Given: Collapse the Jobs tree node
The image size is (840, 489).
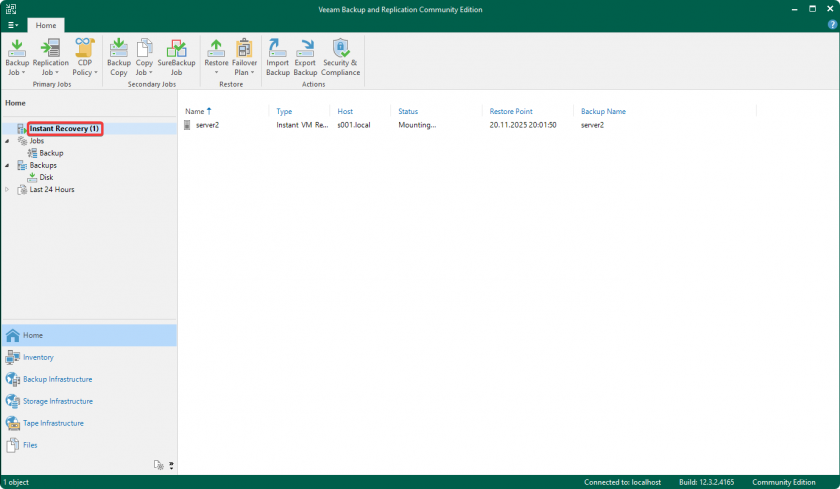Looking at the screenshot, I should coord(8,141).
